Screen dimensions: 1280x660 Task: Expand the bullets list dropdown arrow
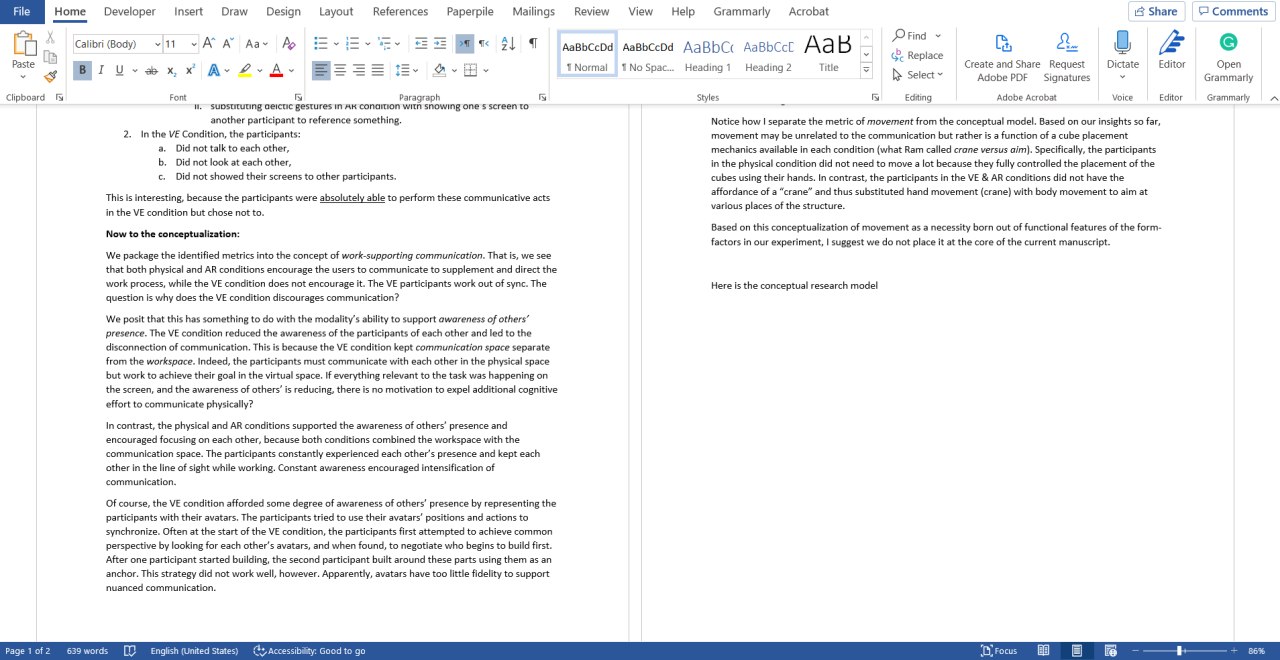(x=335, y=44)
